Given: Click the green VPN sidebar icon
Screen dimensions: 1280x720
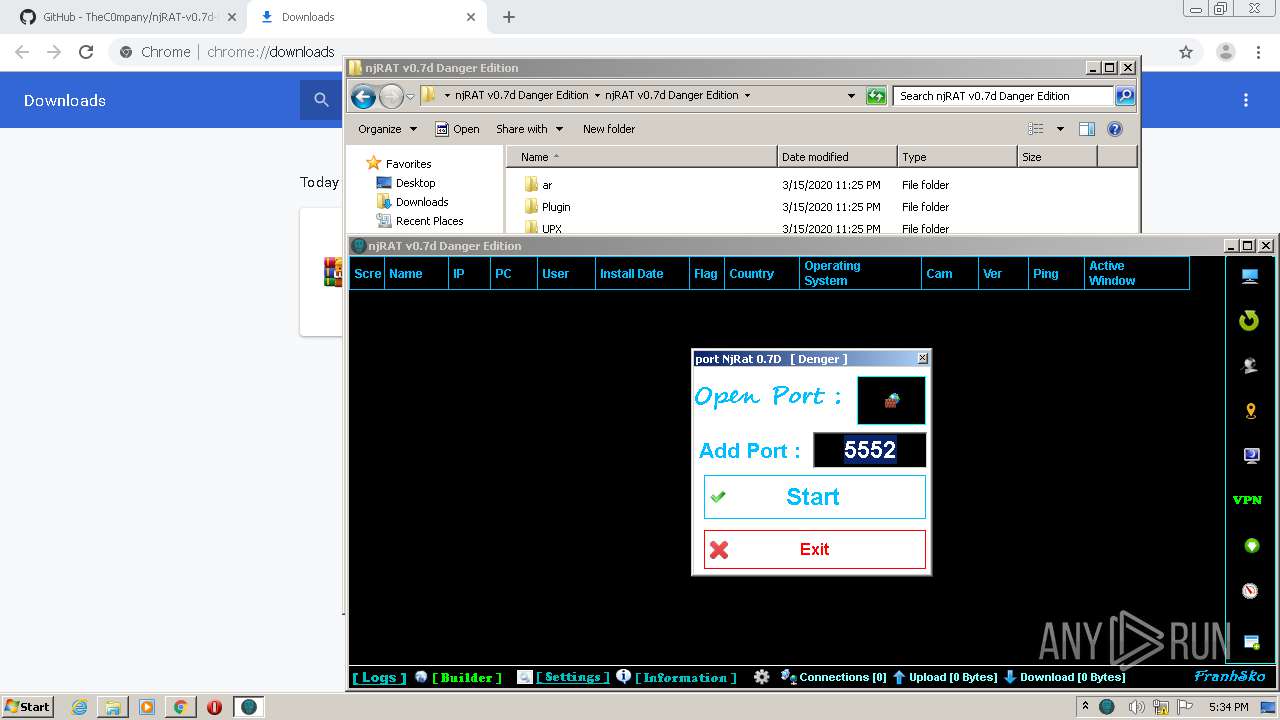Looking at the screenshot, I should [1247, 500].
